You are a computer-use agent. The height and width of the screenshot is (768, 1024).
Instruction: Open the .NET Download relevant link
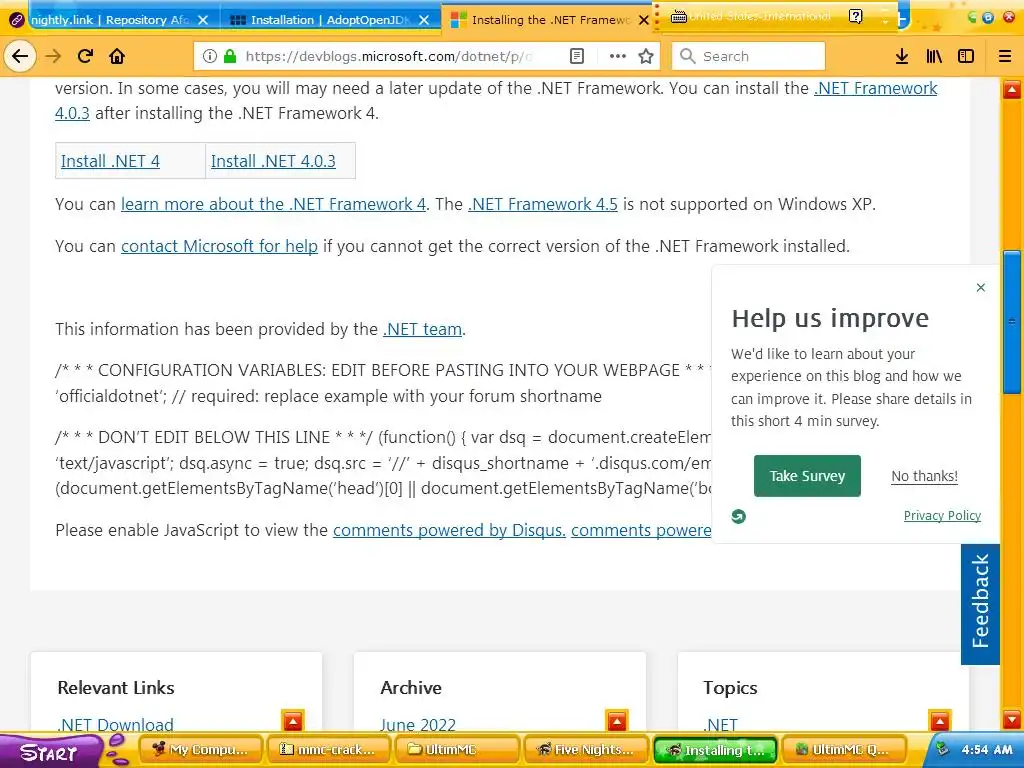(x=116, y=724)
